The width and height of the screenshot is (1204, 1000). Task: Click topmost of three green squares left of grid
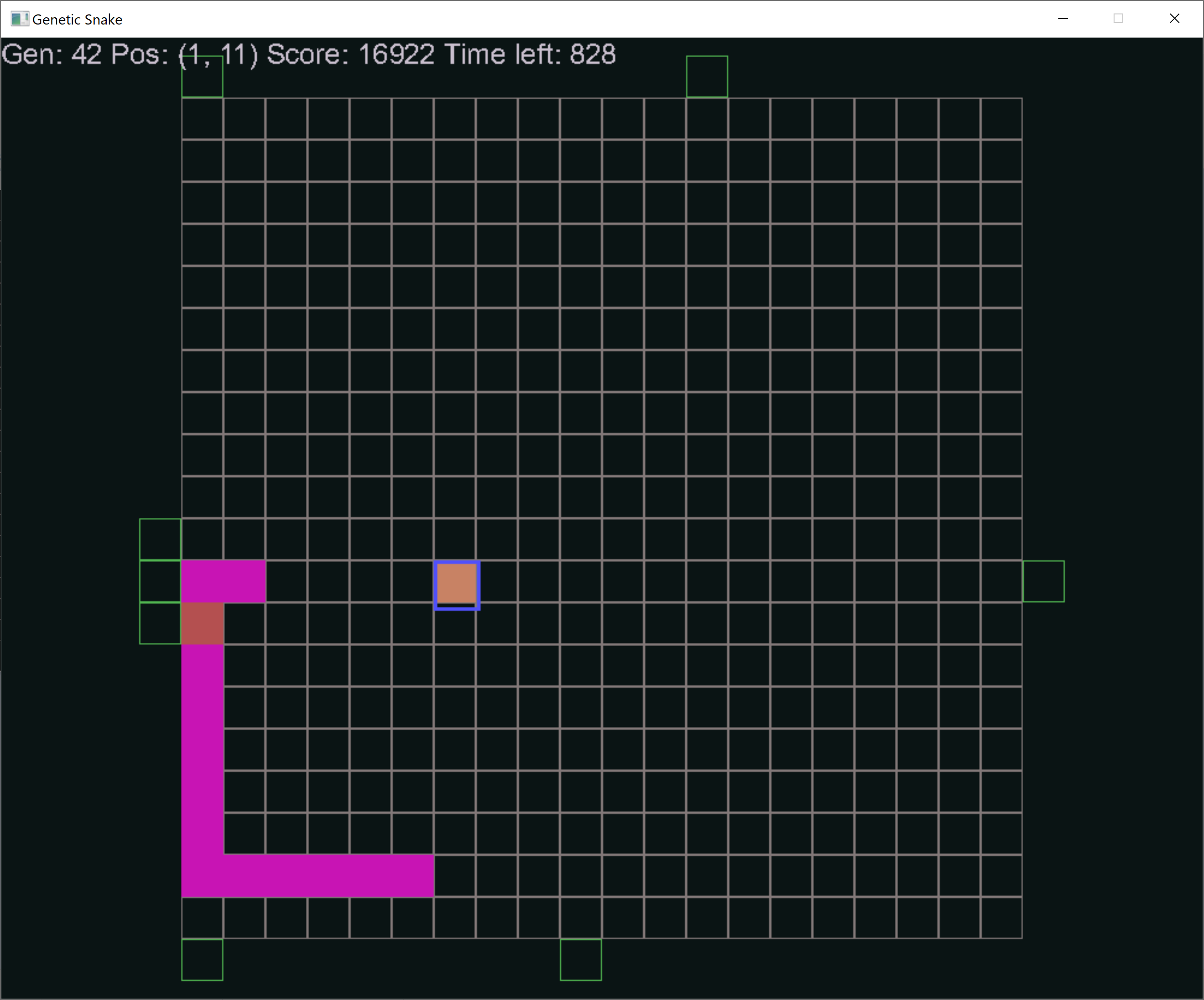[161, 539]
